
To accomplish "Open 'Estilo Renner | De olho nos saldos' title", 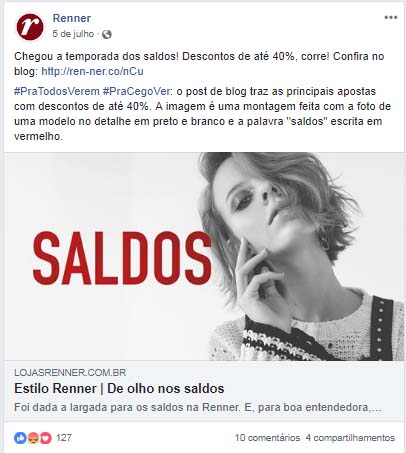I will [119, 389].
